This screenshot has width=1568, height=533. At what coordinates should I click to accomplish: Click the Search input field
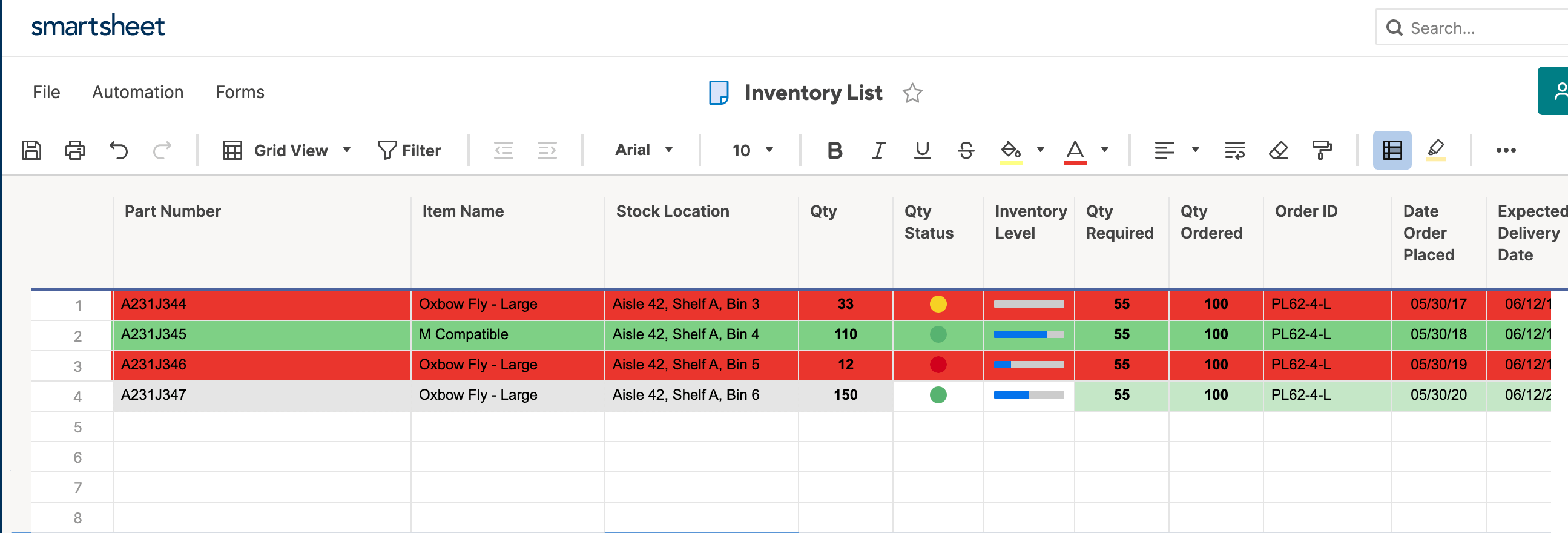(x=1479, y=28)
